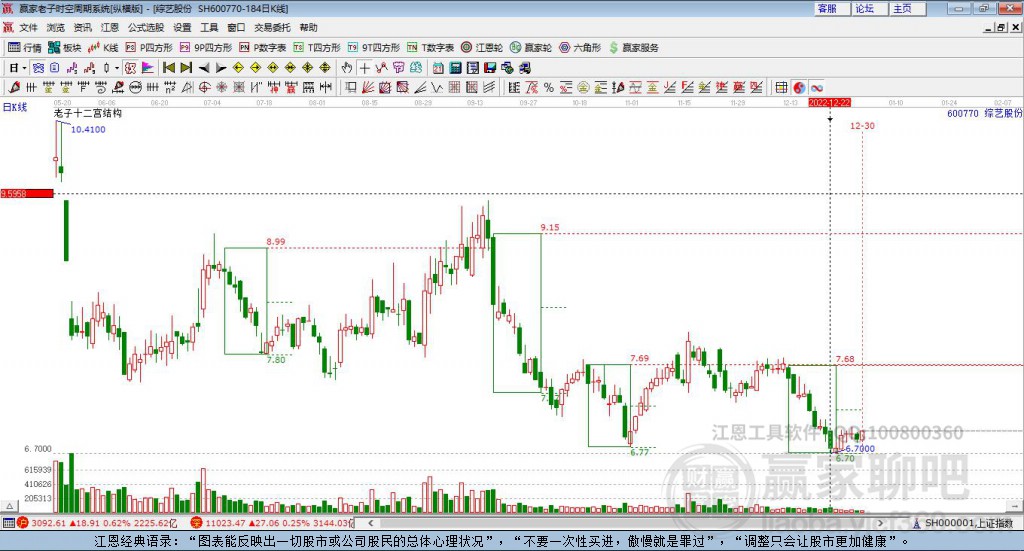Click the 客服 customer service button
Image resolution: width=1024 pixels, height=551 pixels.
point(827,8)
